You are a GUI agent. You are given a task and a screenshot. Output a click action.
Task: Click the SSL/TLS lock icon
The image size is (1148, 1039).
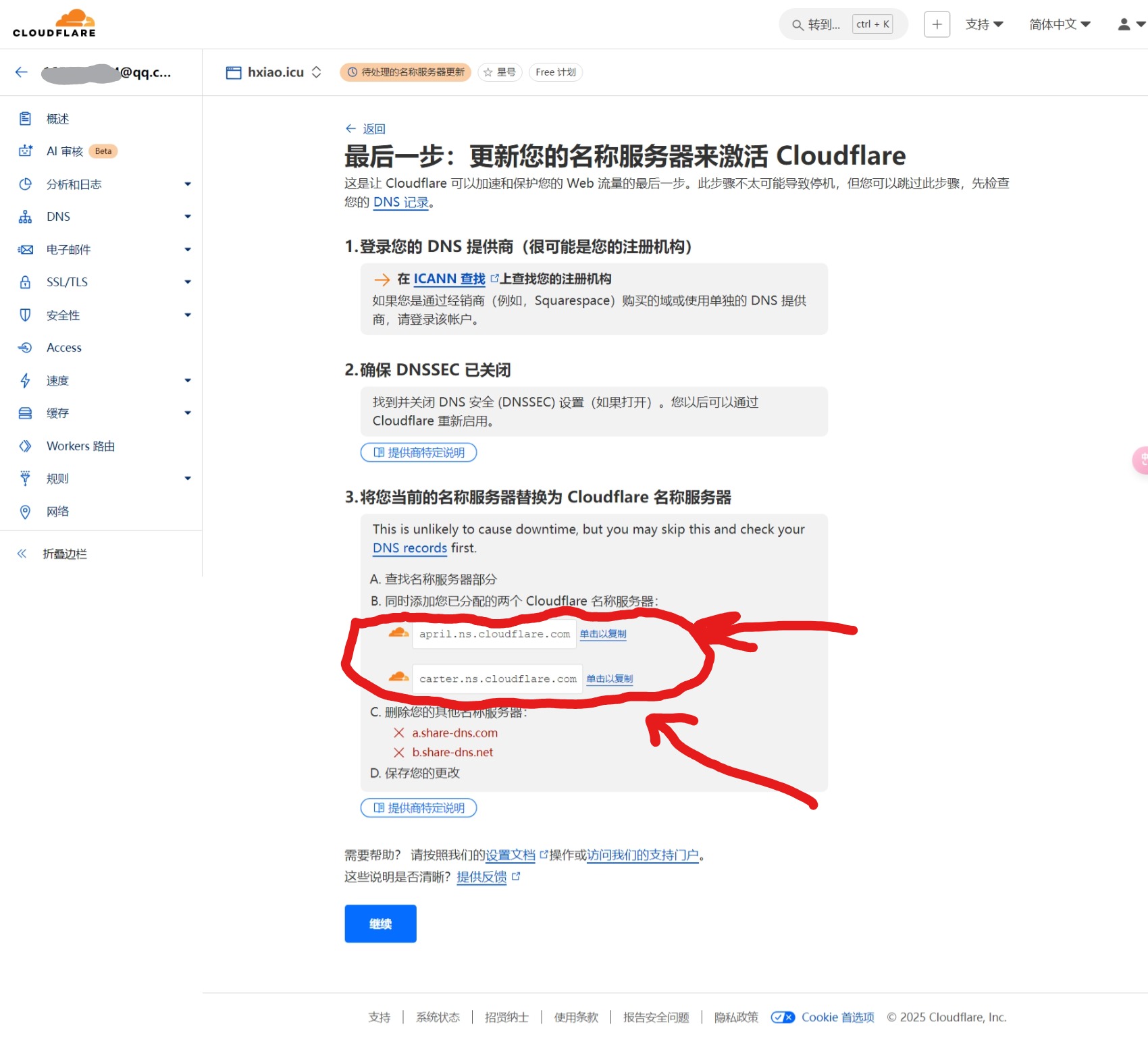(25, 282)
